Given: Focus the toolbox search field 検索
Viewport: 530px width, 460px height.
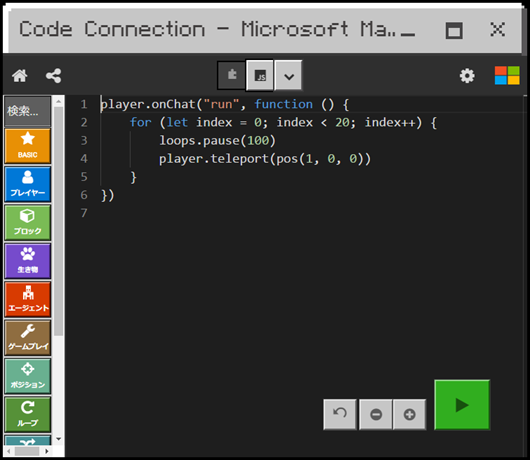Looking at the screenshot, I should pos(27,111).
